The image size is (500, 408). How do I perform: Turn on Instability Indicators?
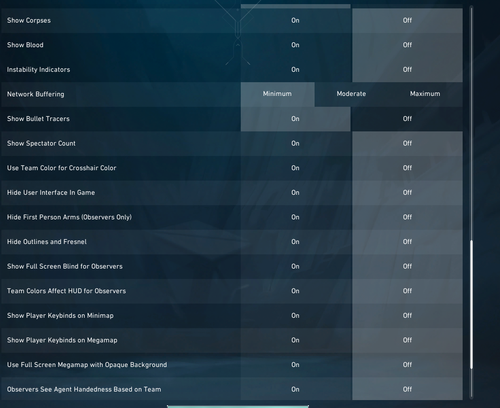click(x=295, y=70)
